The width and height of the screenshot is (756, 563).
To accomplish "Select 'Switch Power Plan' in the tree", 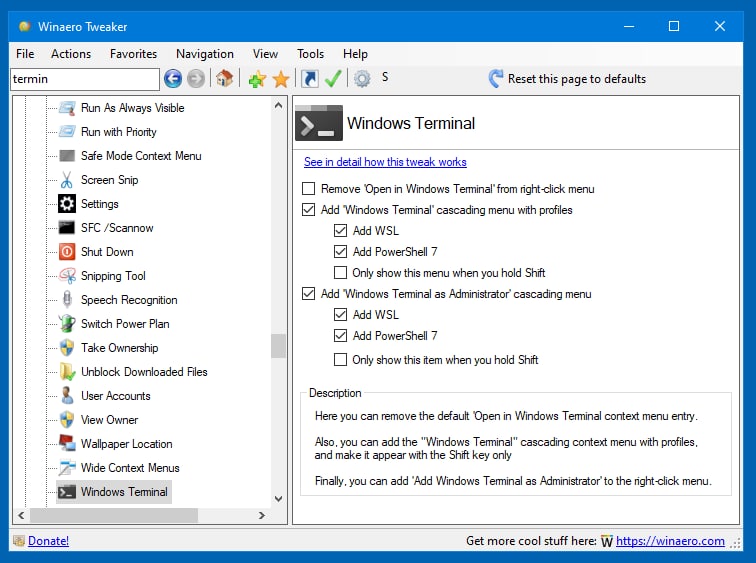I will (x=125, y=323).
